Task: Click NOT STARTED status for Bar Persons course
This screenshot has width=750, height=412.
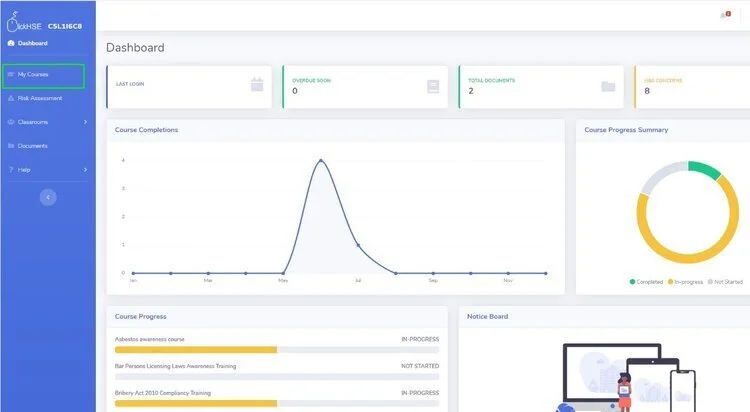Action: pyautogui.click(x=420, y=366)
